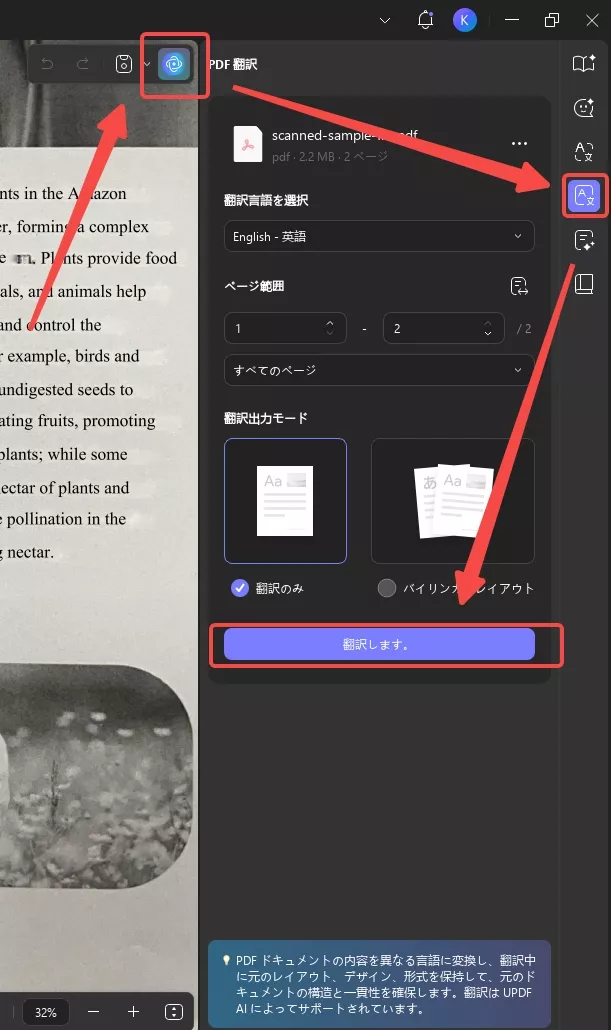Click the redo arrow in toolbar

(x=83, y=64)
